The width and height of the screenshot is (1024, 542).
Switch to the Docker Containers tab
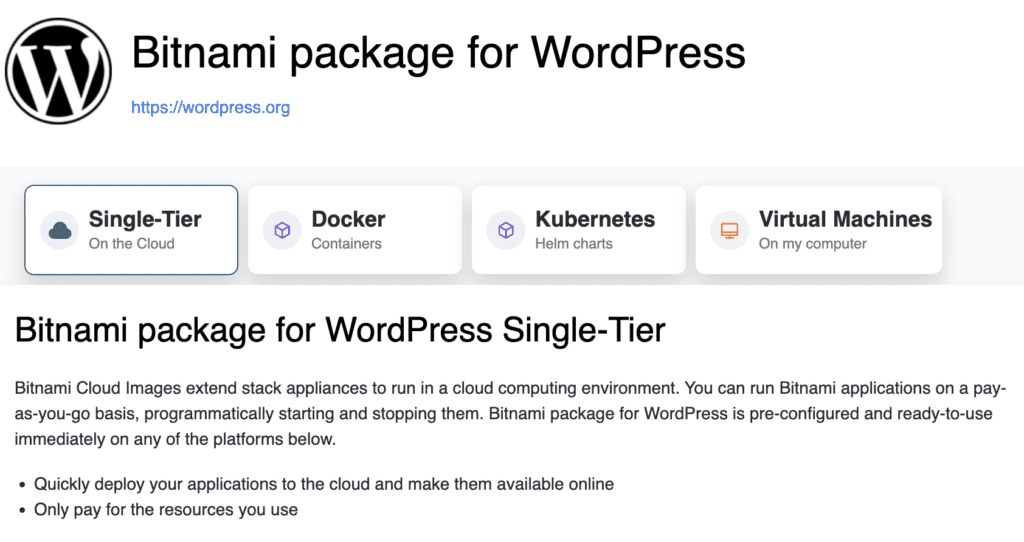click(x=355, y=230)
